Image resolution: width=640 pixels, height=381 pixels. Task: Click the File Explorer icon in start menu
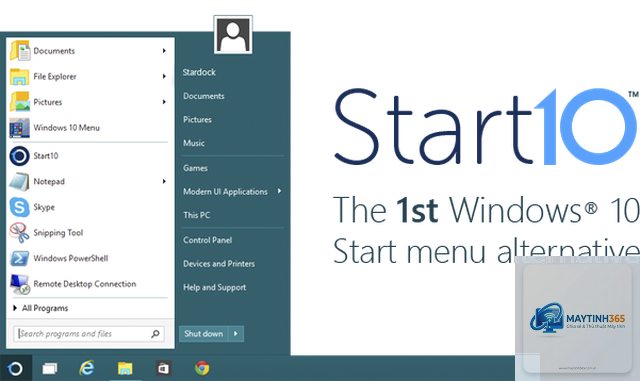(20, 76)
